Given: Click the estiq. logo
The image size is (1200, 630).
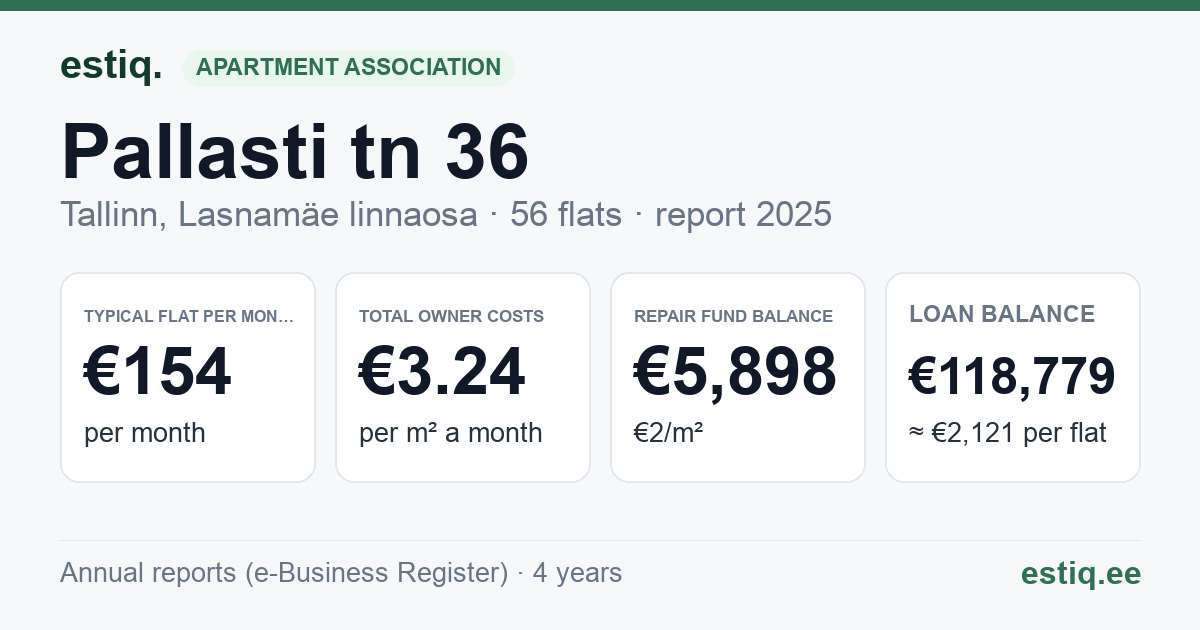Looking at the screenshot, I should click(111, 66).
